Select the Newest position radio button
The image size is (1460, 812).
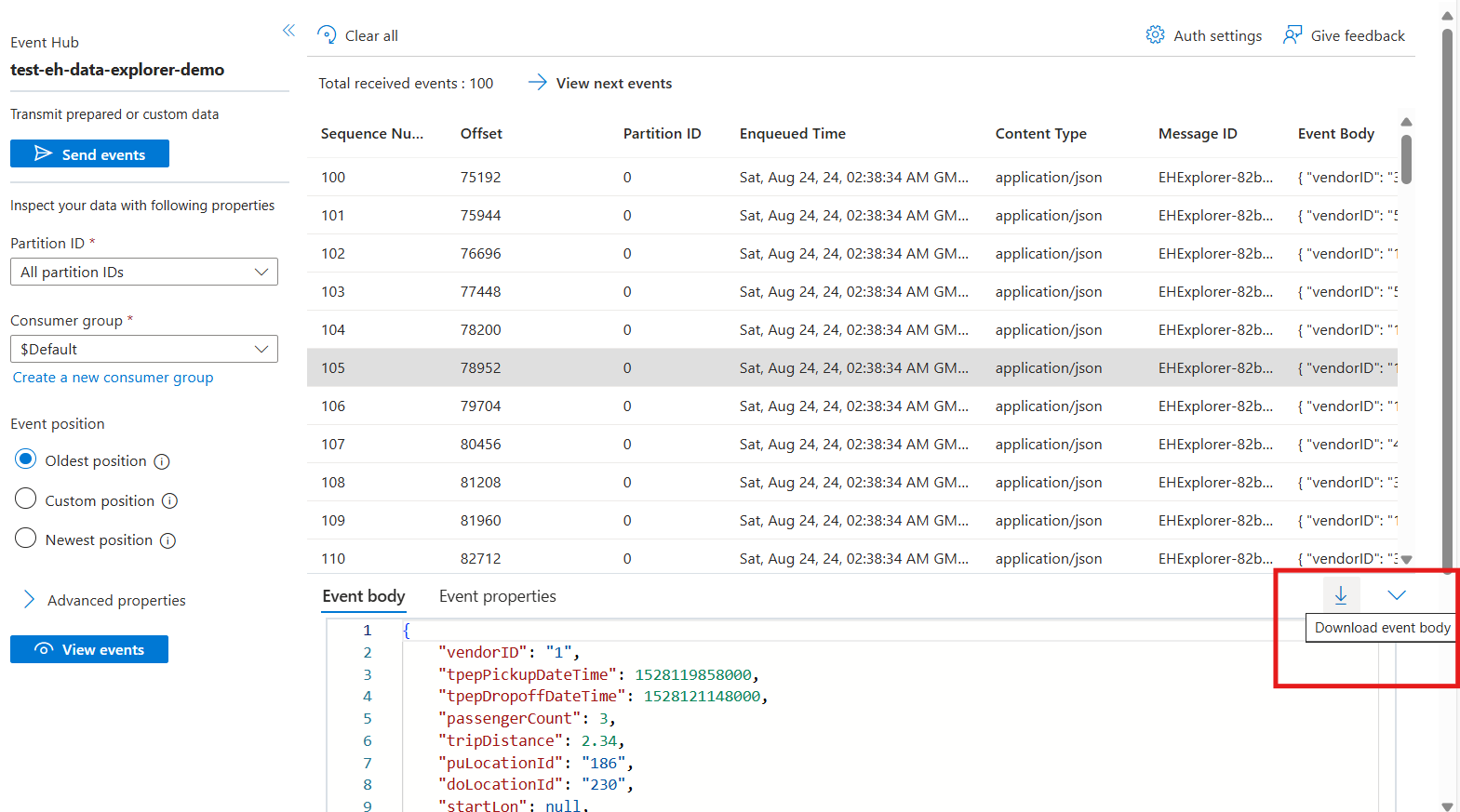click(x=26, y=539)
